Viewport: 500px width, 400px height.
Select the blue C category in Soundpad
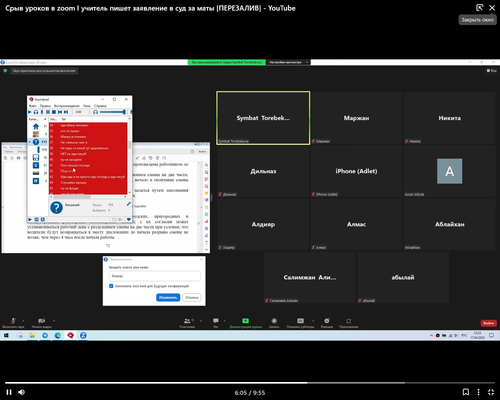[36, 165]
